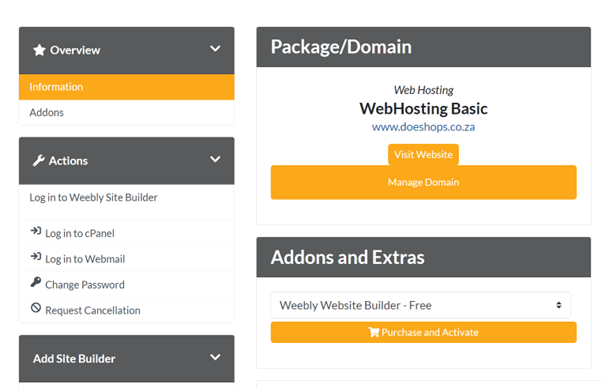Screen dimensions: 602x388
Task: Open the www.doeshops.co.za link
Action: point(423,127)
